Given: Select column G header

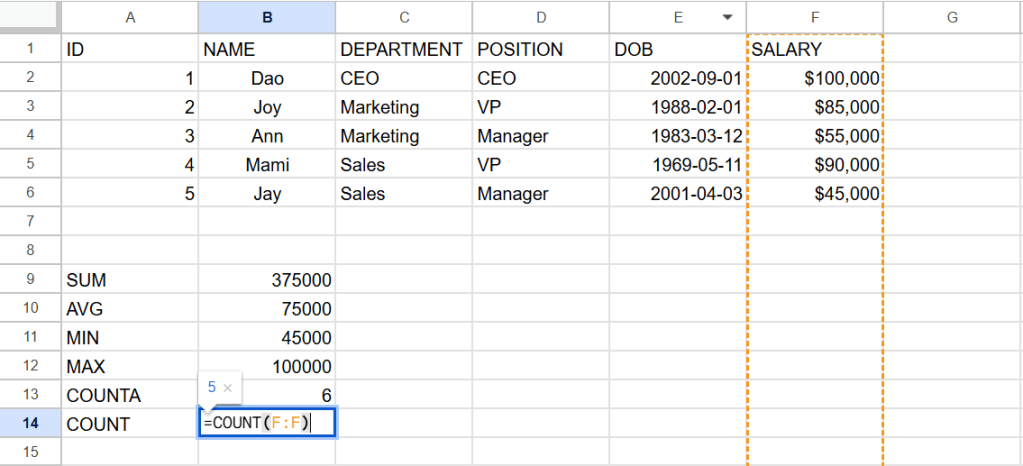Looking at the screenshot, I should pyautogui.click(x=951, y=17).
